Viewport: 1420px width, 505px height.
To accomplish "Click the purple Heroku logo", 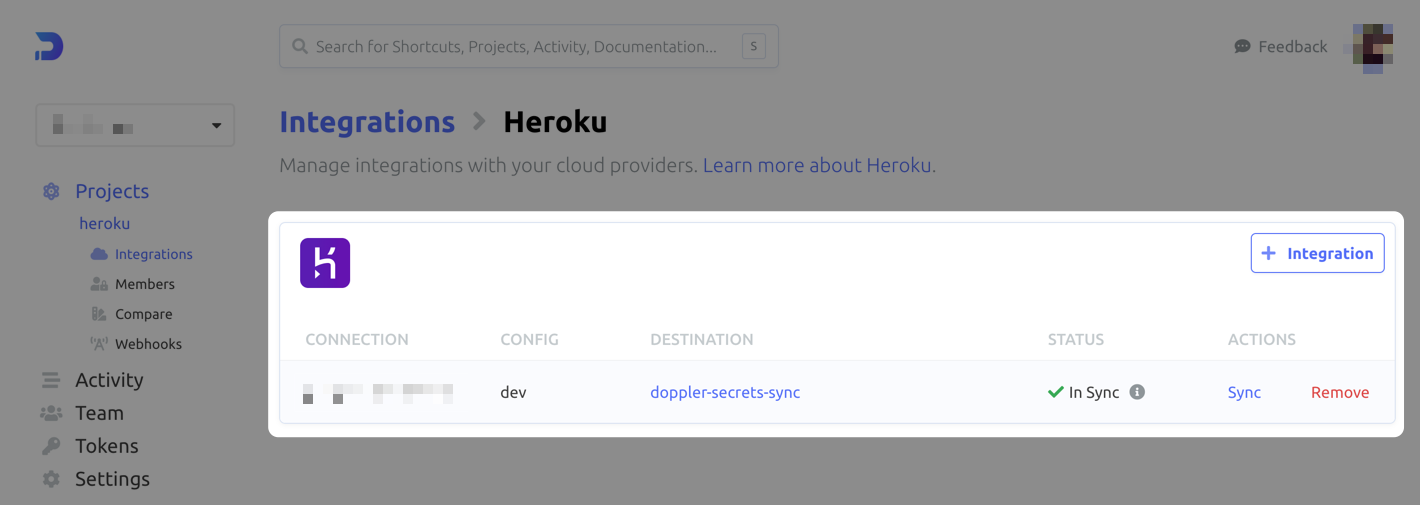I will [x=325, y=263].
